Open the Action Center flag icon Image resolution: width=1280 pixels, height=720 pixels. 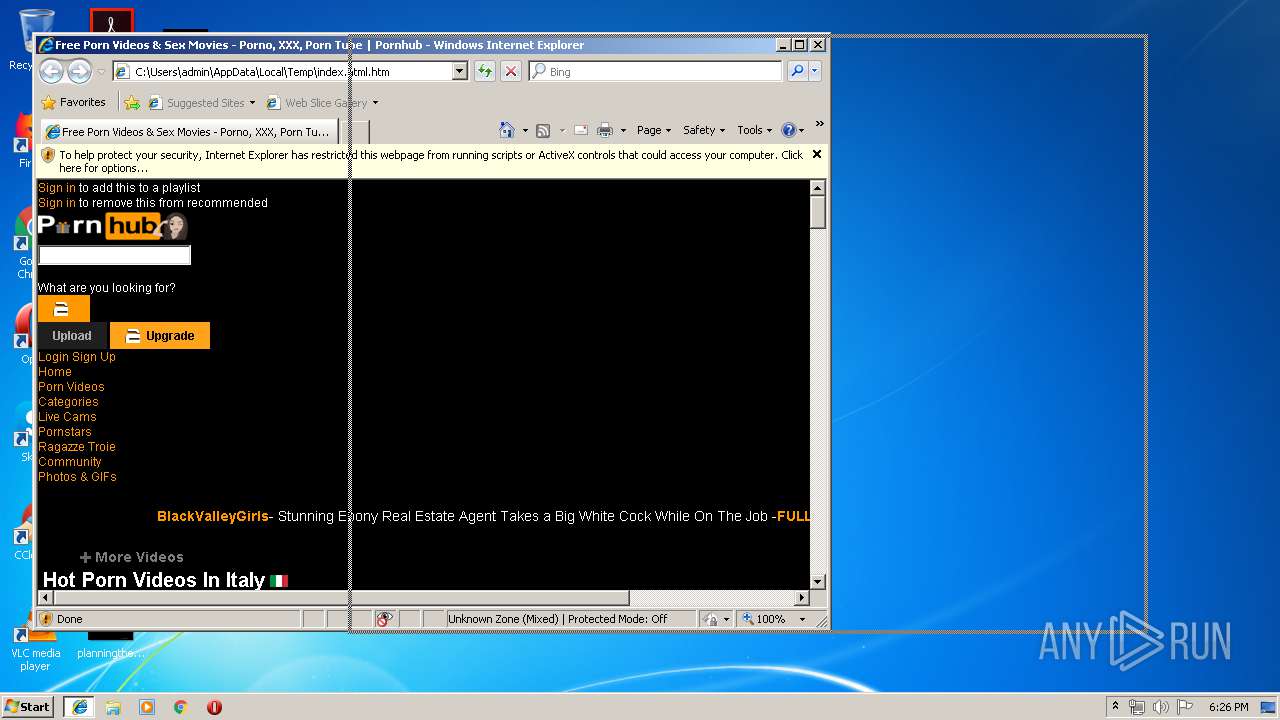coord(1184,707)
